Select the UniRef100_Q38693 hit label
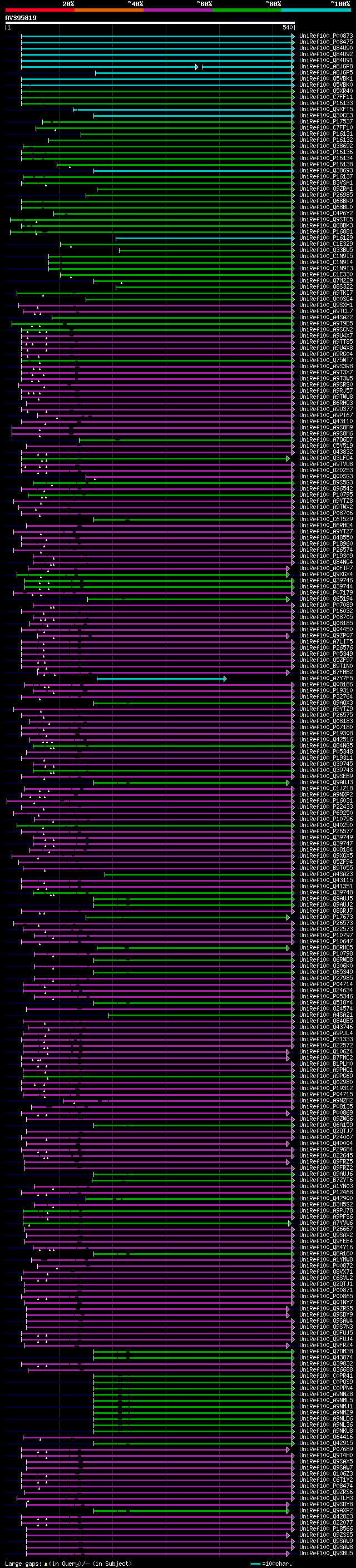356x1568 pixels. pyautogui.click(x=326, y=170)
